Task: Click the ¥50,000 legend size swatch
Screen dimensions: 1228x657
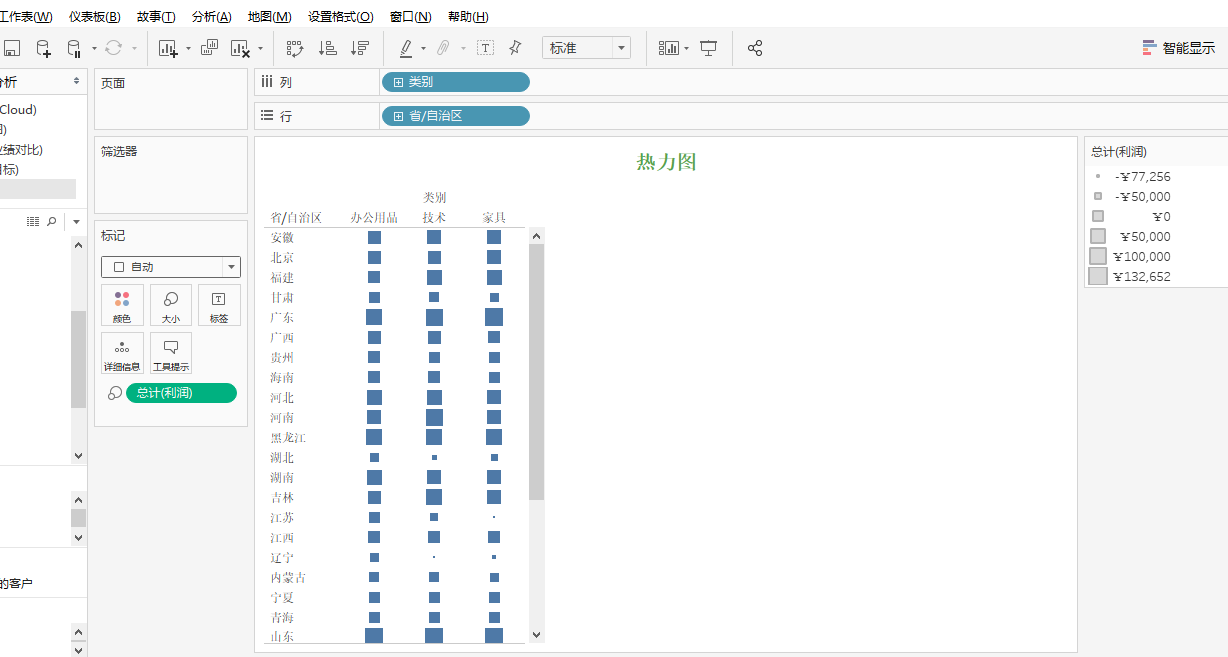Action: tap(1098, 236)
